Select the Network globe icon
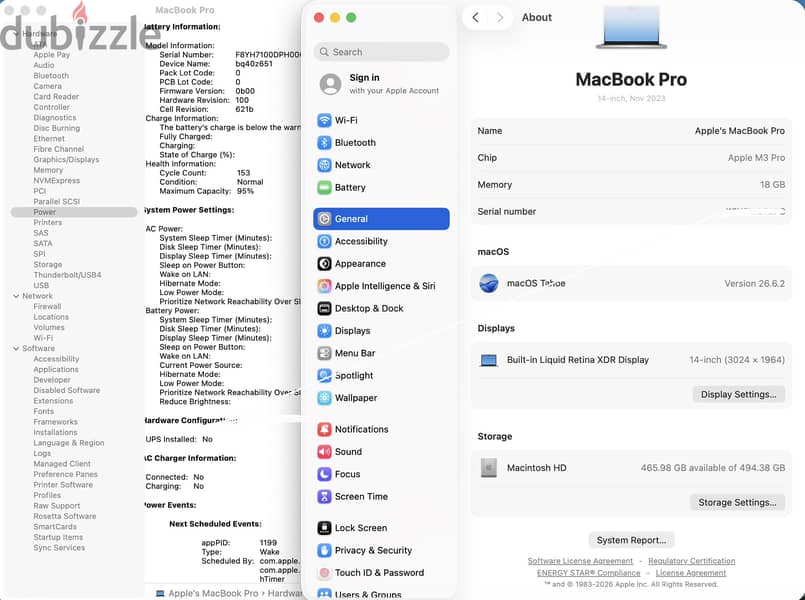 (x=324, y=165)
